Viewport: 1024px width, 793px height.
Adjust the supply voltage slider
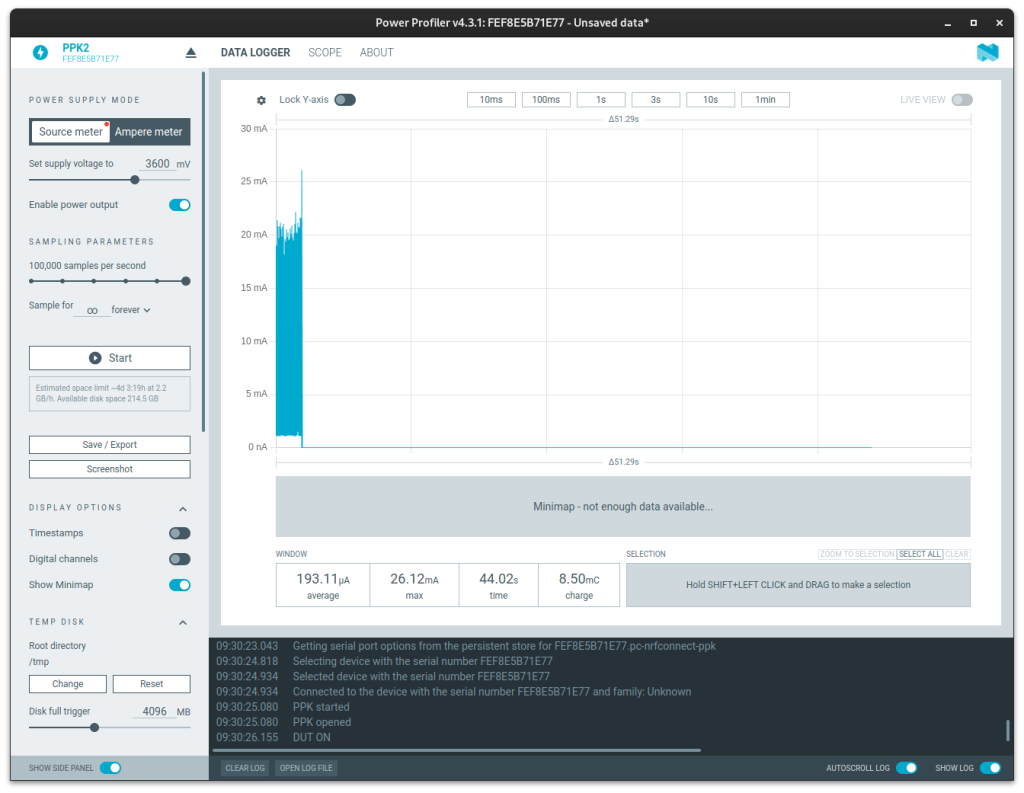(135, 180)
